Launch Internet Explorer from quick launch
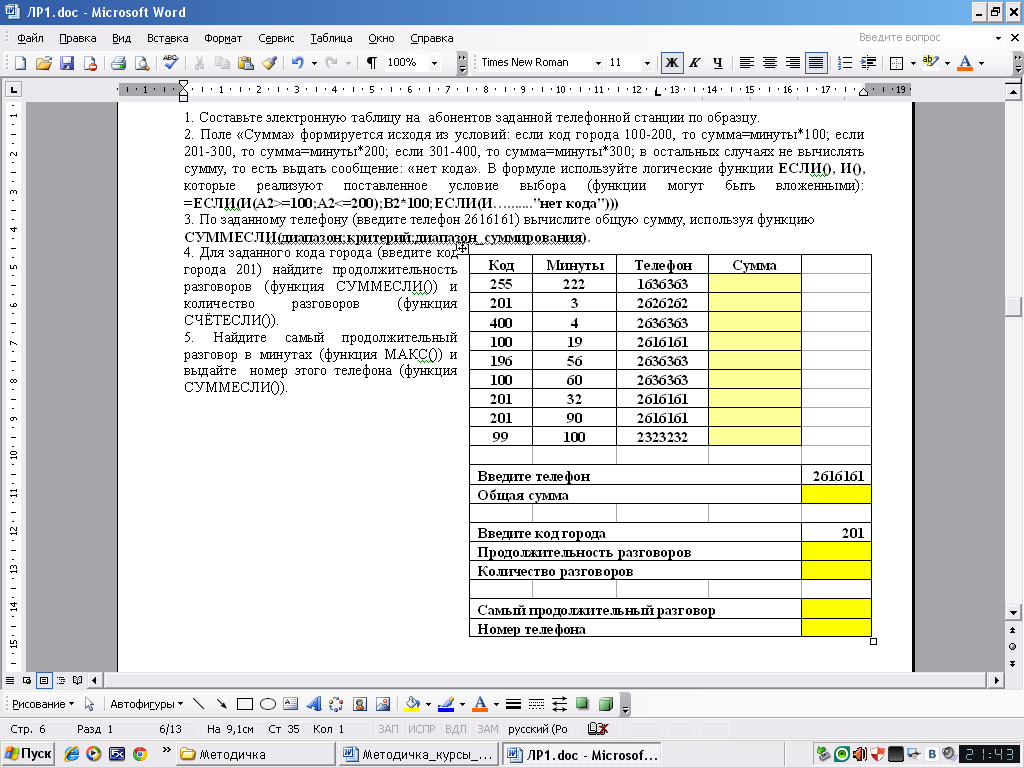This screenshot has height=768, width=1024. [71, 754]
